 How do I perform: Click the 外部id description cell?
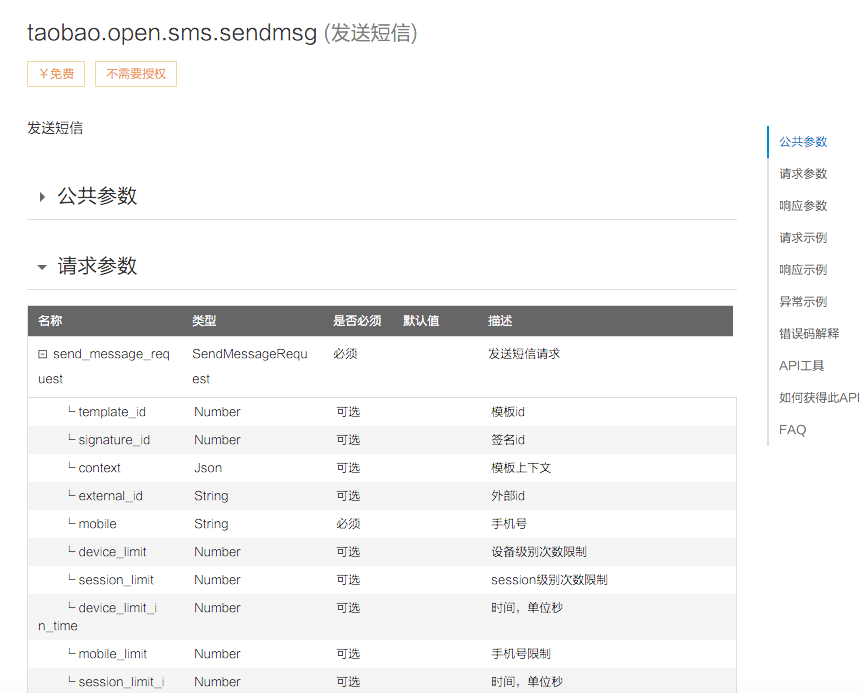click(x=508, y=496)
